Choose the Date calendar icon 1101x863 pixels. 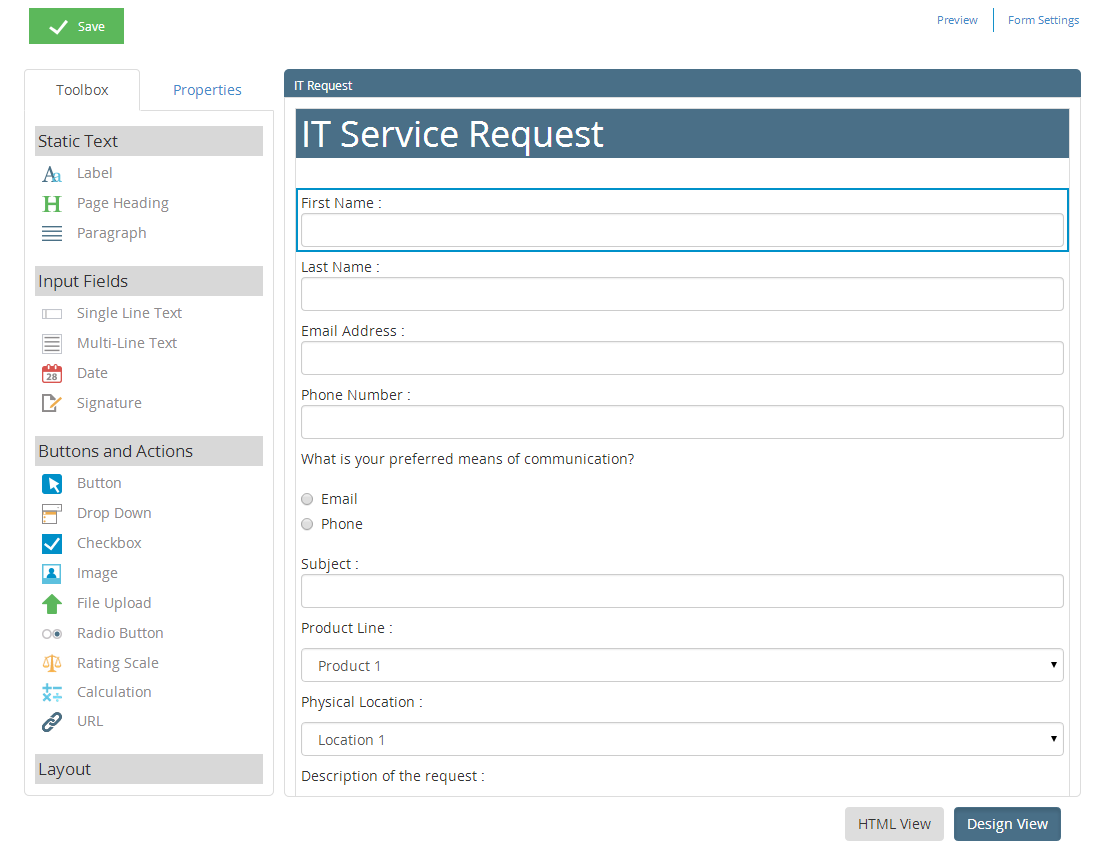click(52, 374)
